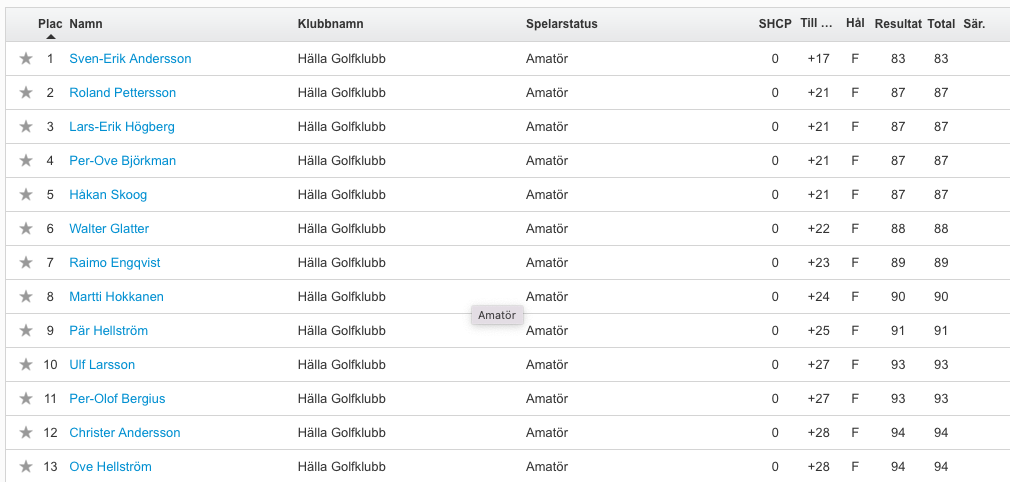1010x482 pixels.
Task: Toggle star for Walter Glatter
Action: tap(26, 229)
